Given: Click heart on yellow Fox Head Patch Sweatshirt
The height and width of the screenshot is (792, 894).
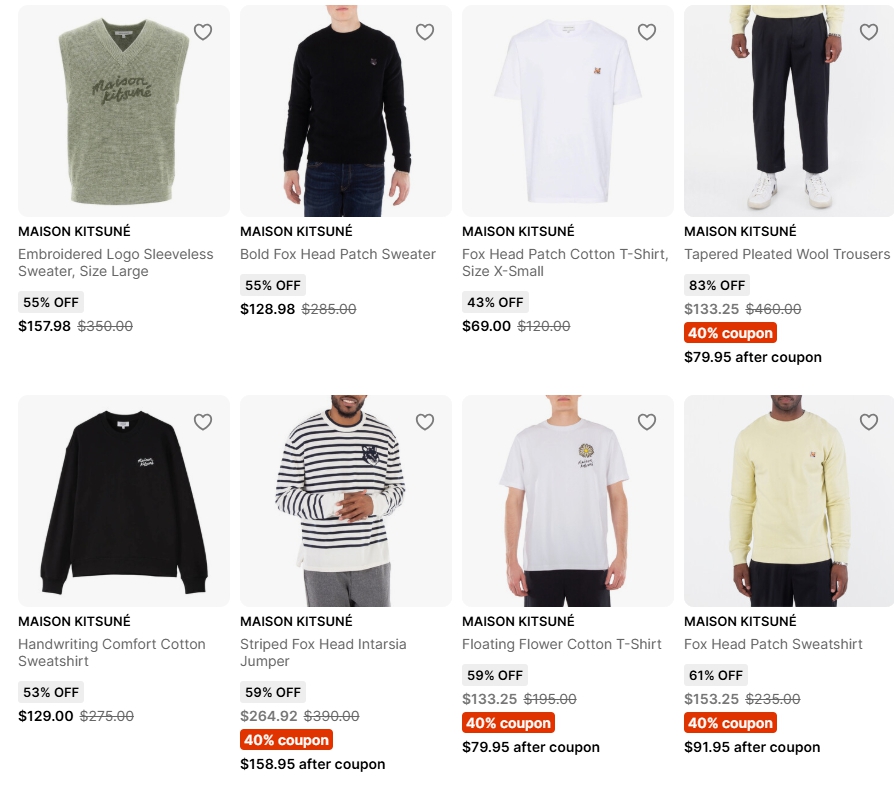Looking at the screenshot, I should coord(869,422).
